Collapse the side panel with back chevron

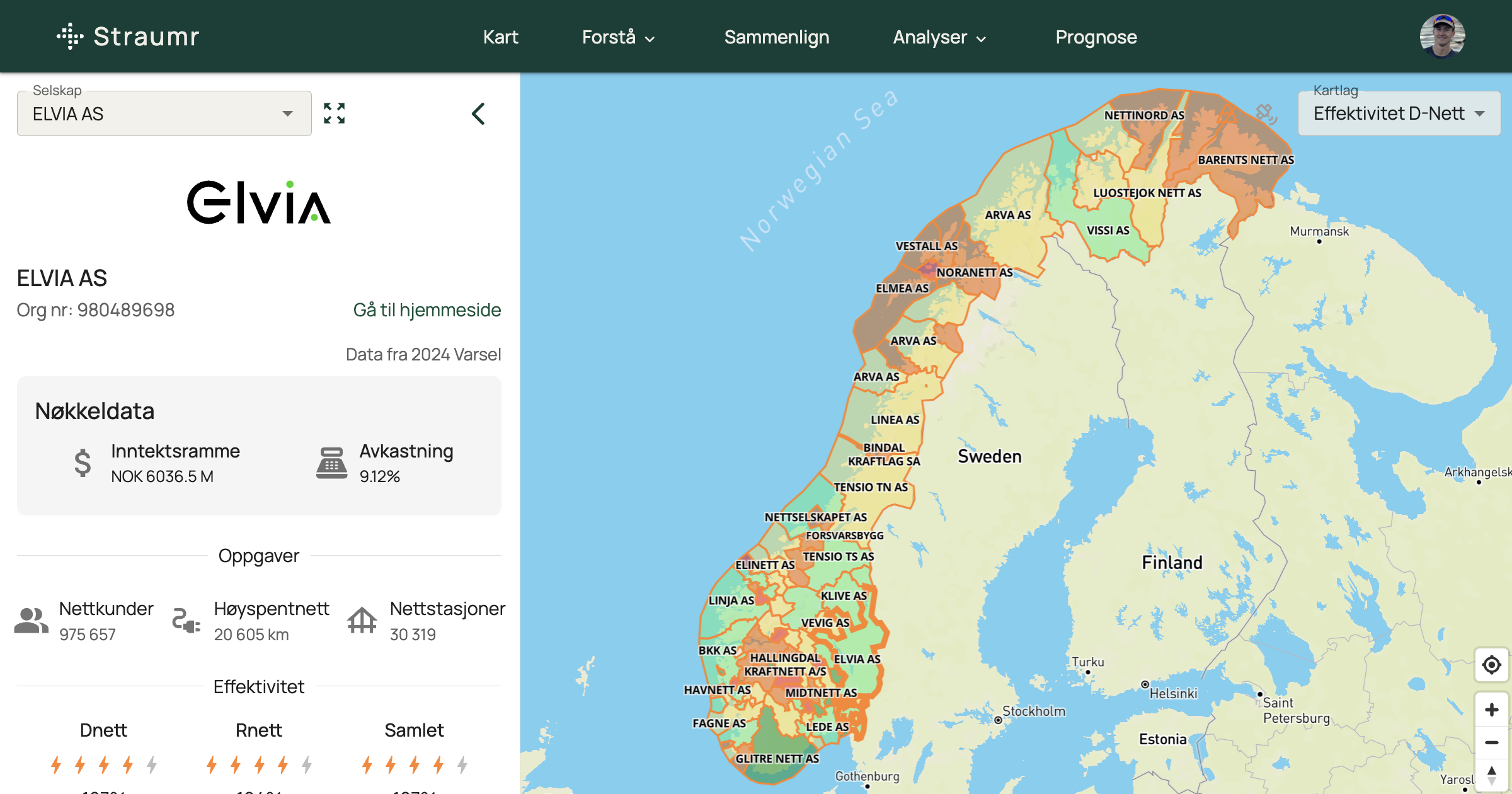coord(478,113)
